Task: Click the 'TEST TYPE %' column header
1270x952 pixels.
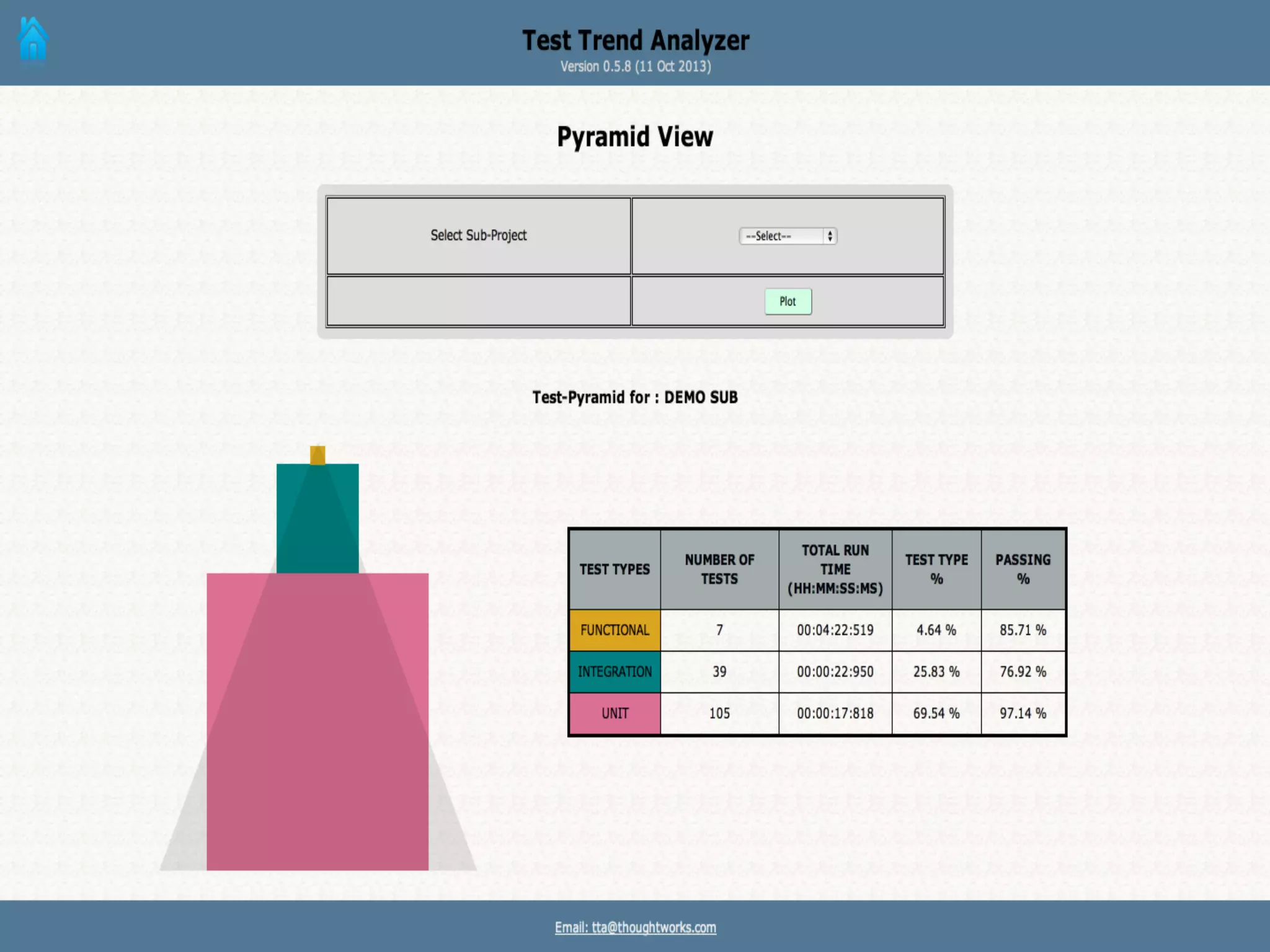Action: pos(936,569)
